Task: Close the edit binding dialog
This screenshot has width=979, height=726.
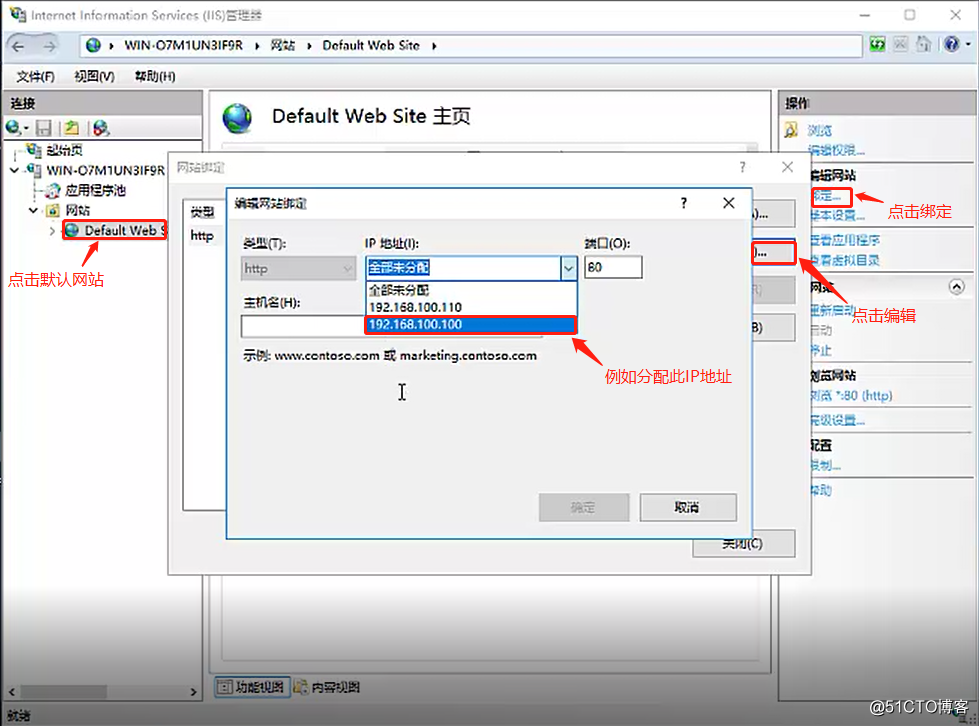Action: [729, 203]
